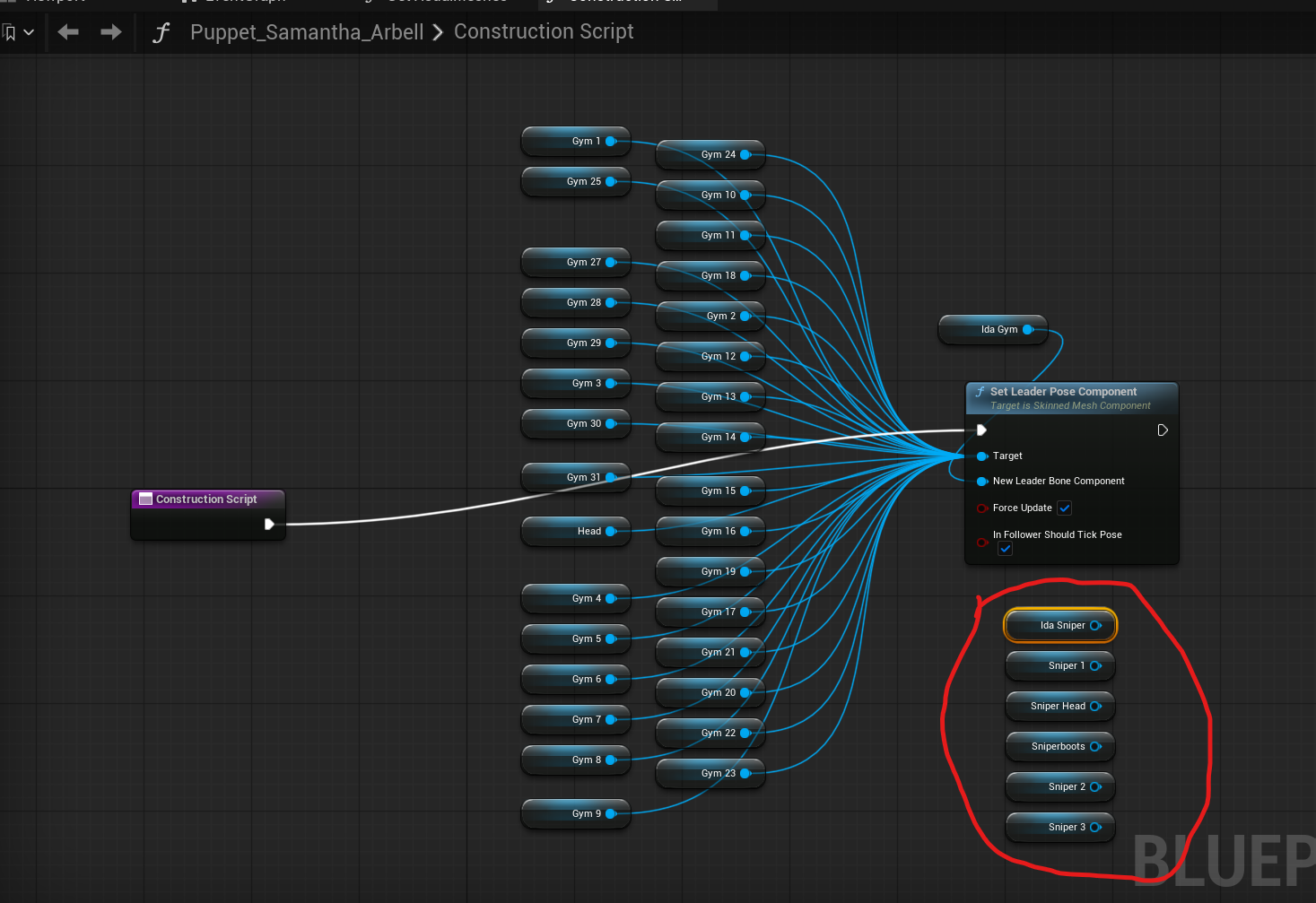Toggle the Force Update checkbox
Screen dimensions: 1316x903
tap(1065, 508)
